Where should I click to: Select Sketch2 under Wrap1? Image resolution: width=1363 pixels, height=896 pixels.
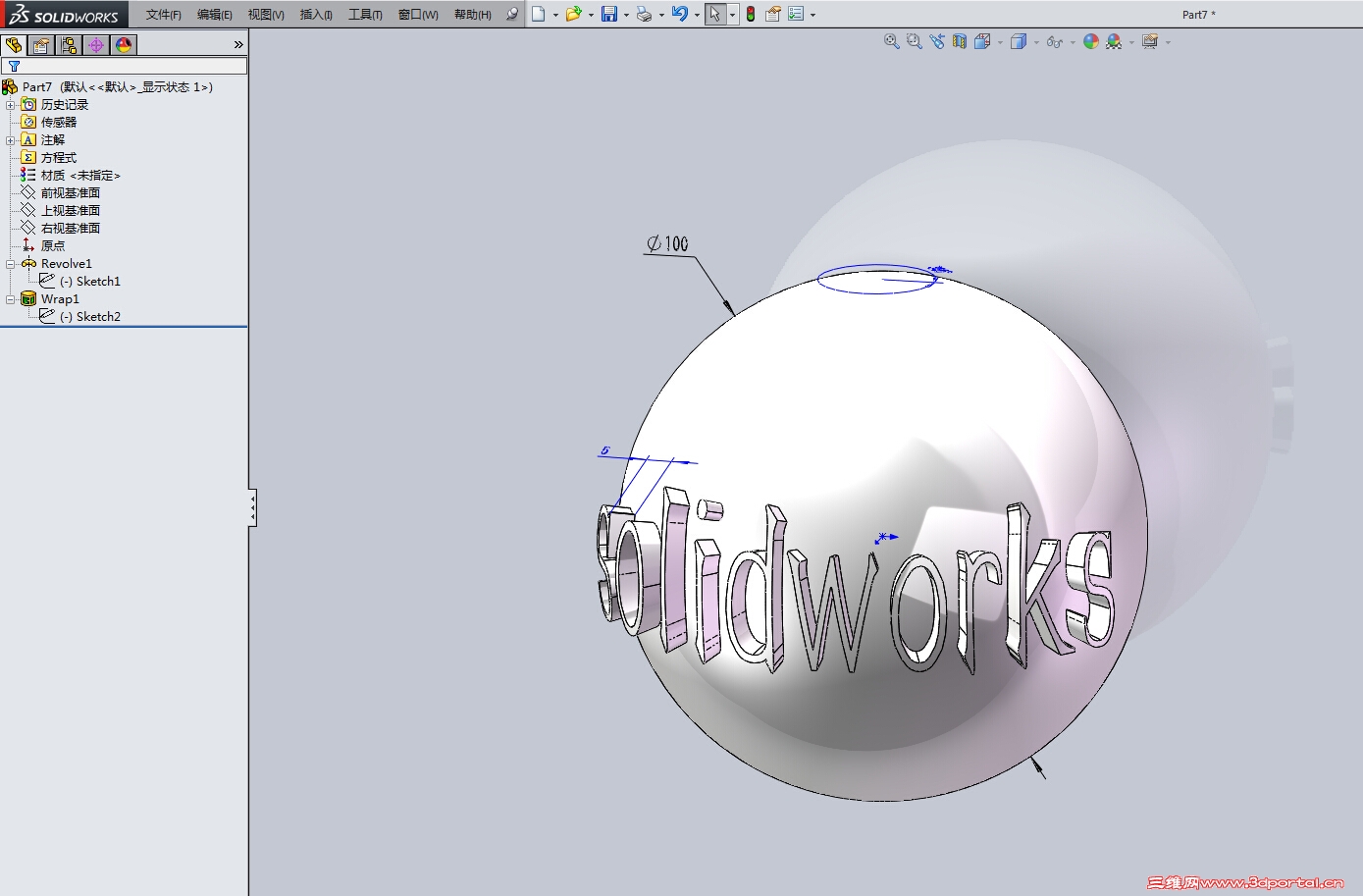coord(80,316)
